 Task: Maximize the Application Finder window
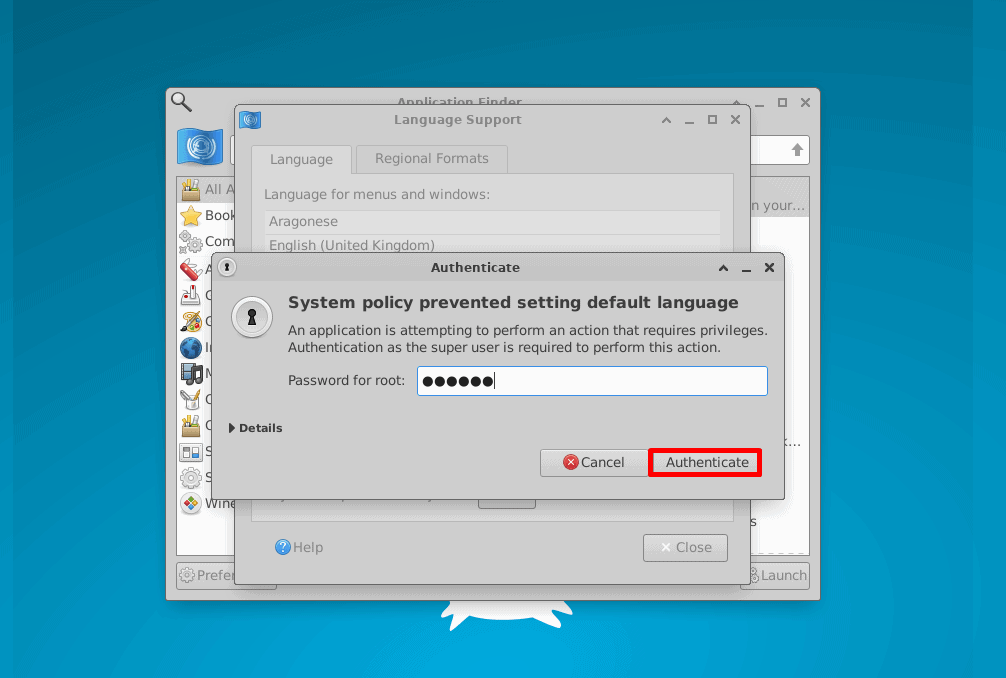pos(782,103)
